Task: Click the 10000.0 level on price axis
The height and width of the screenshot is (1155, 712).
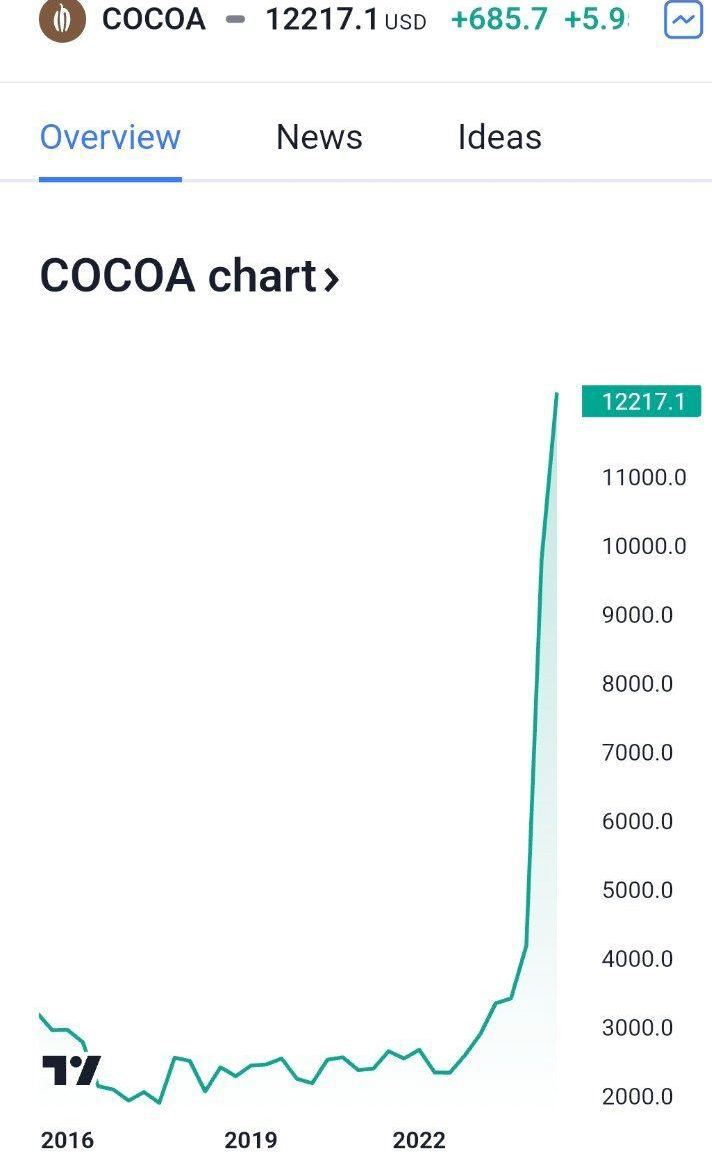Action: tap(644, 546)
